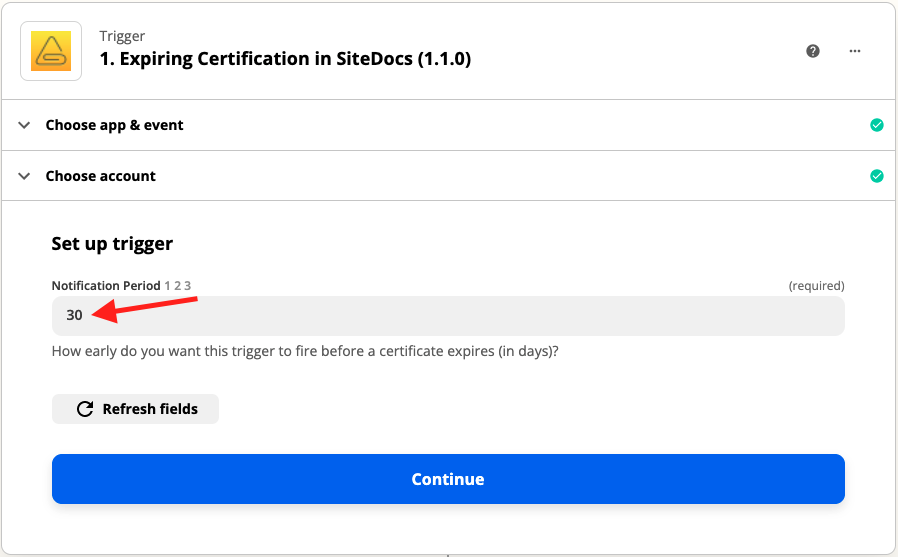
Task: Click the Set up trigger heading
Action: coord(112,244)
